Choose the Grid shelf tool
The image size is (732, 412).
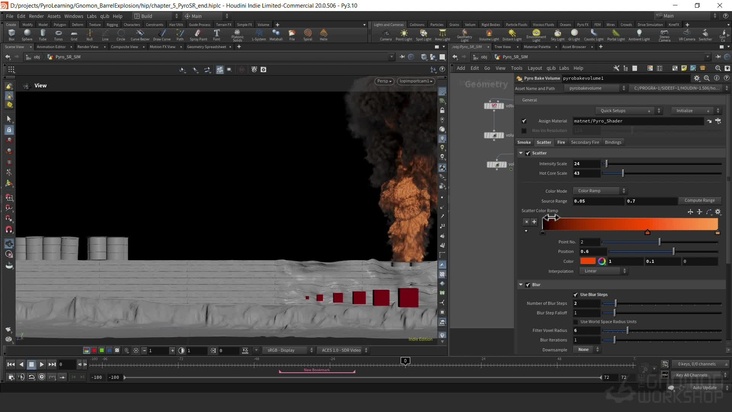(x=74, y=35)
